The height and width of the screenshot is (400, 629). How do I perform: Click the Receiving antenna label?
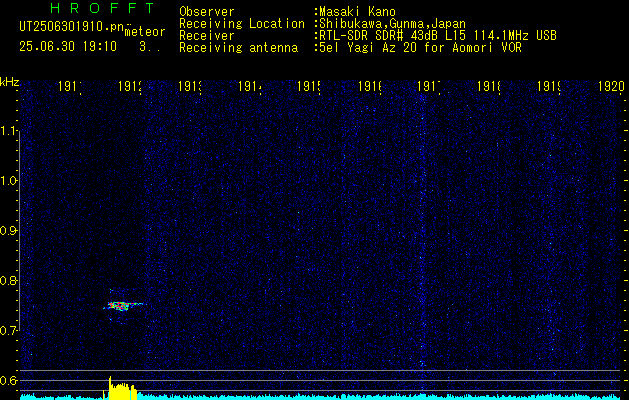coord(239,48)
